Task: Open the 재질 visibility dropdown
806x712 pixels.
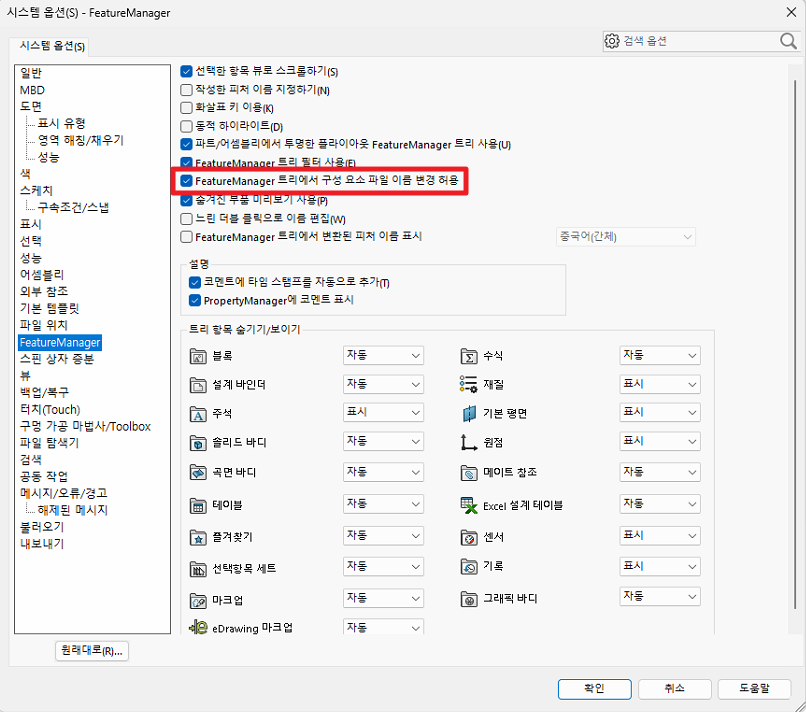Action: [x=660, y=384]
